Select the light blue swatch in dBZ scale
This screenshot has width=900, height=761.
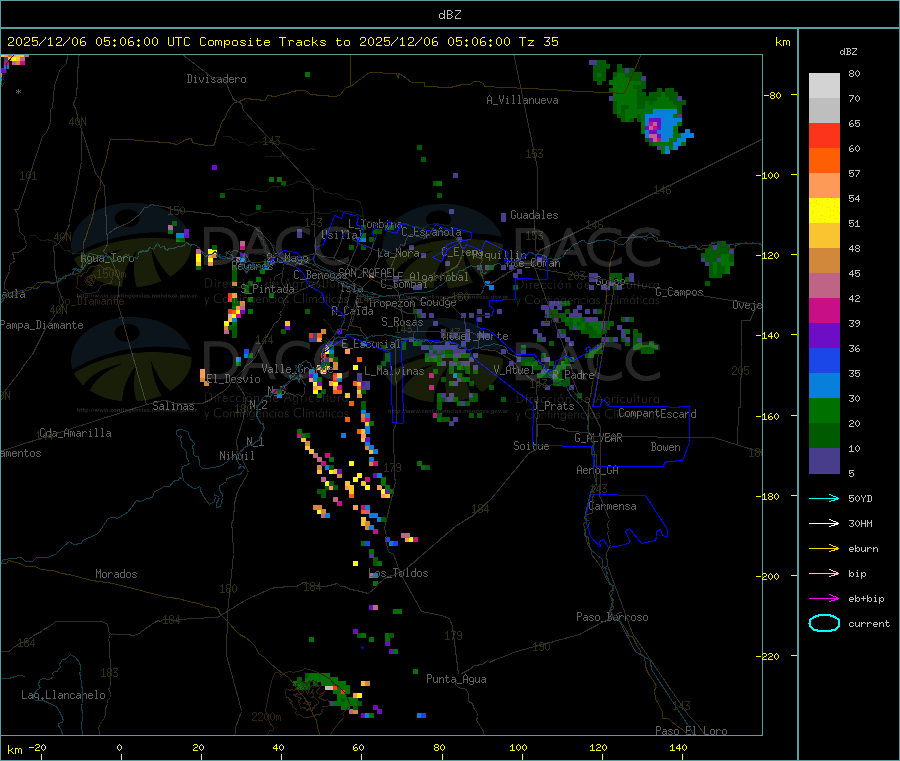click(x=824, y=386)
